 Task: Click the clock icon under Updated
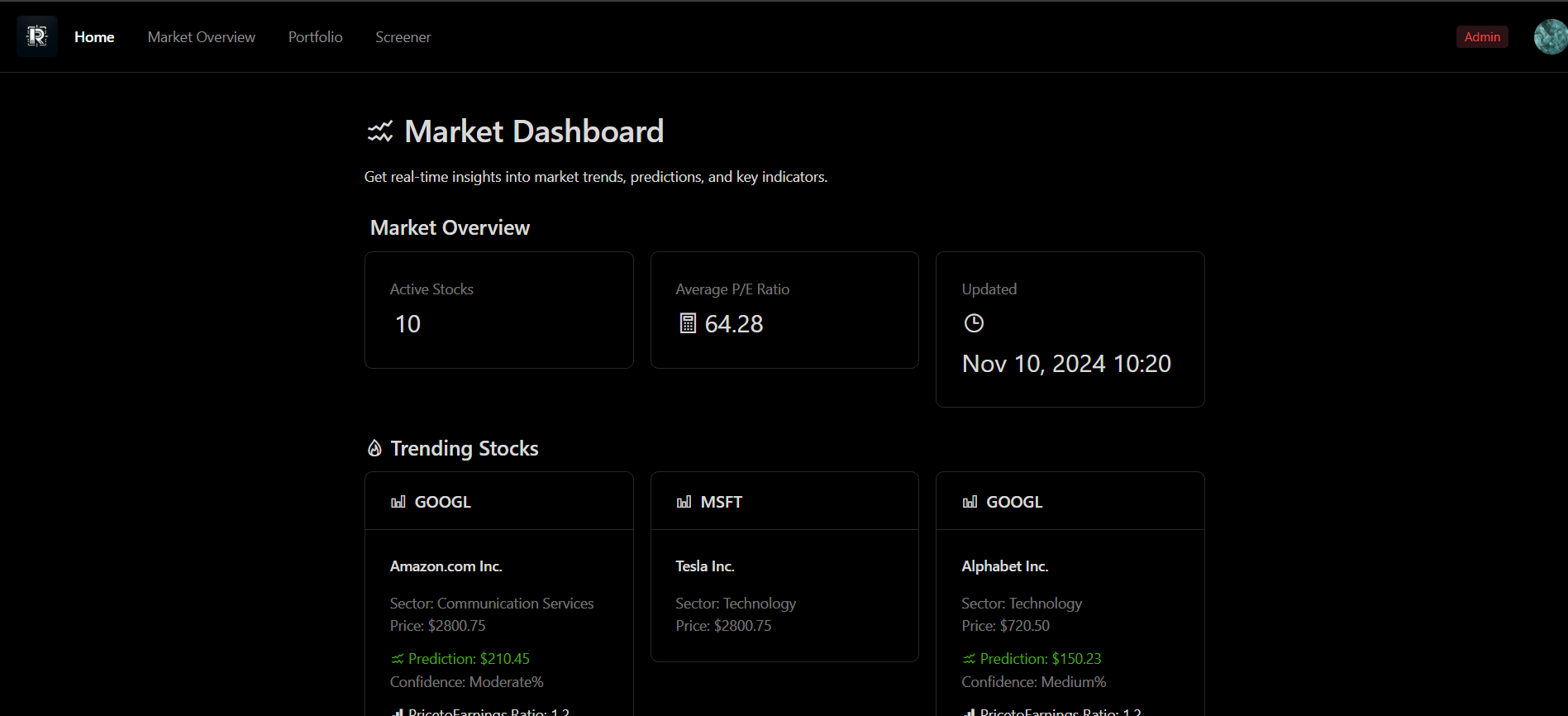tap(974, 323)
